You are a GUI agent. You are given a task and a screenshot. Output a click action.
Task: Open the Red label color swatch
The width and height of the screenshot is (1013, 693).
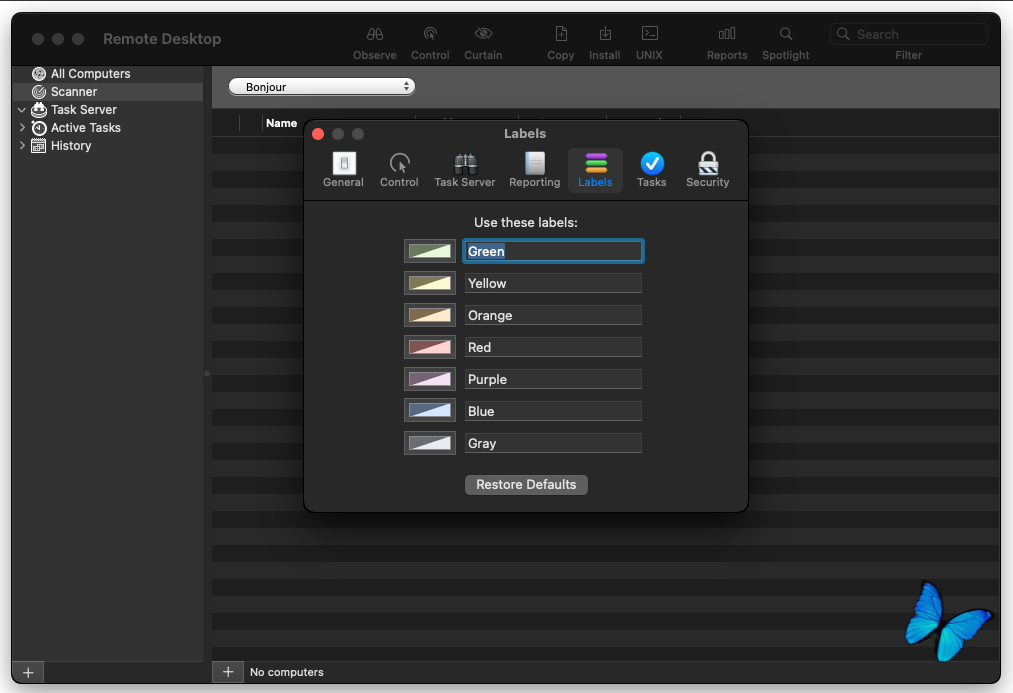(430, 347)
